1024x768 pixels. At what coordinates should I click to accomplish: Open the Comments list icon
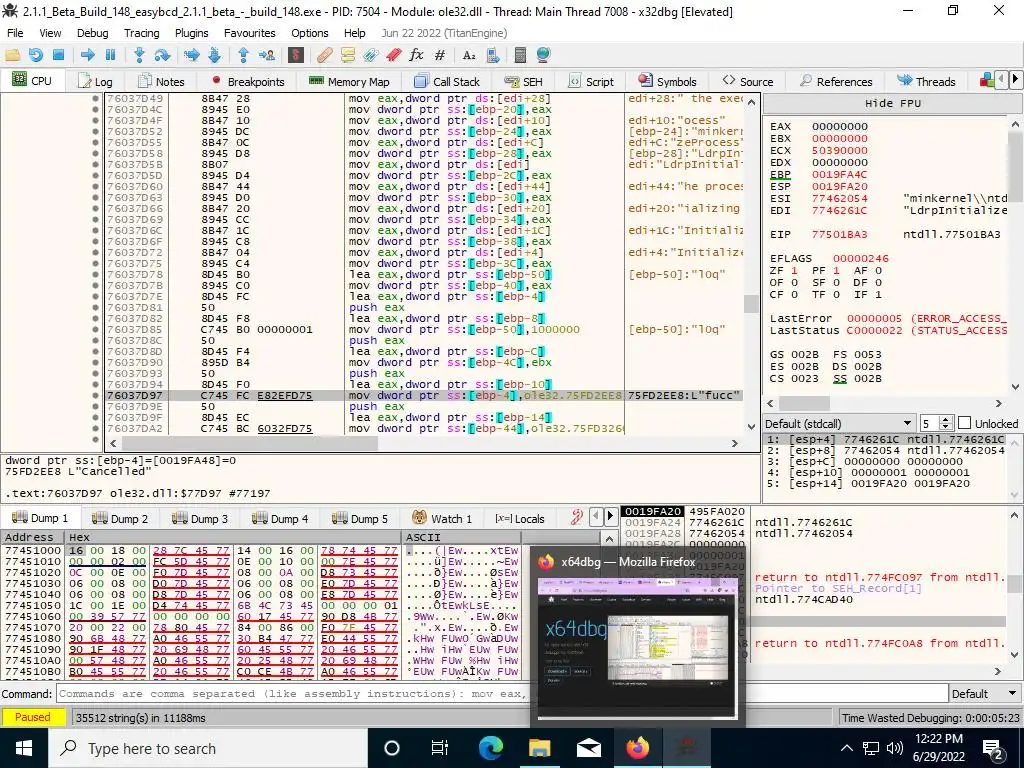pos(347,56)
